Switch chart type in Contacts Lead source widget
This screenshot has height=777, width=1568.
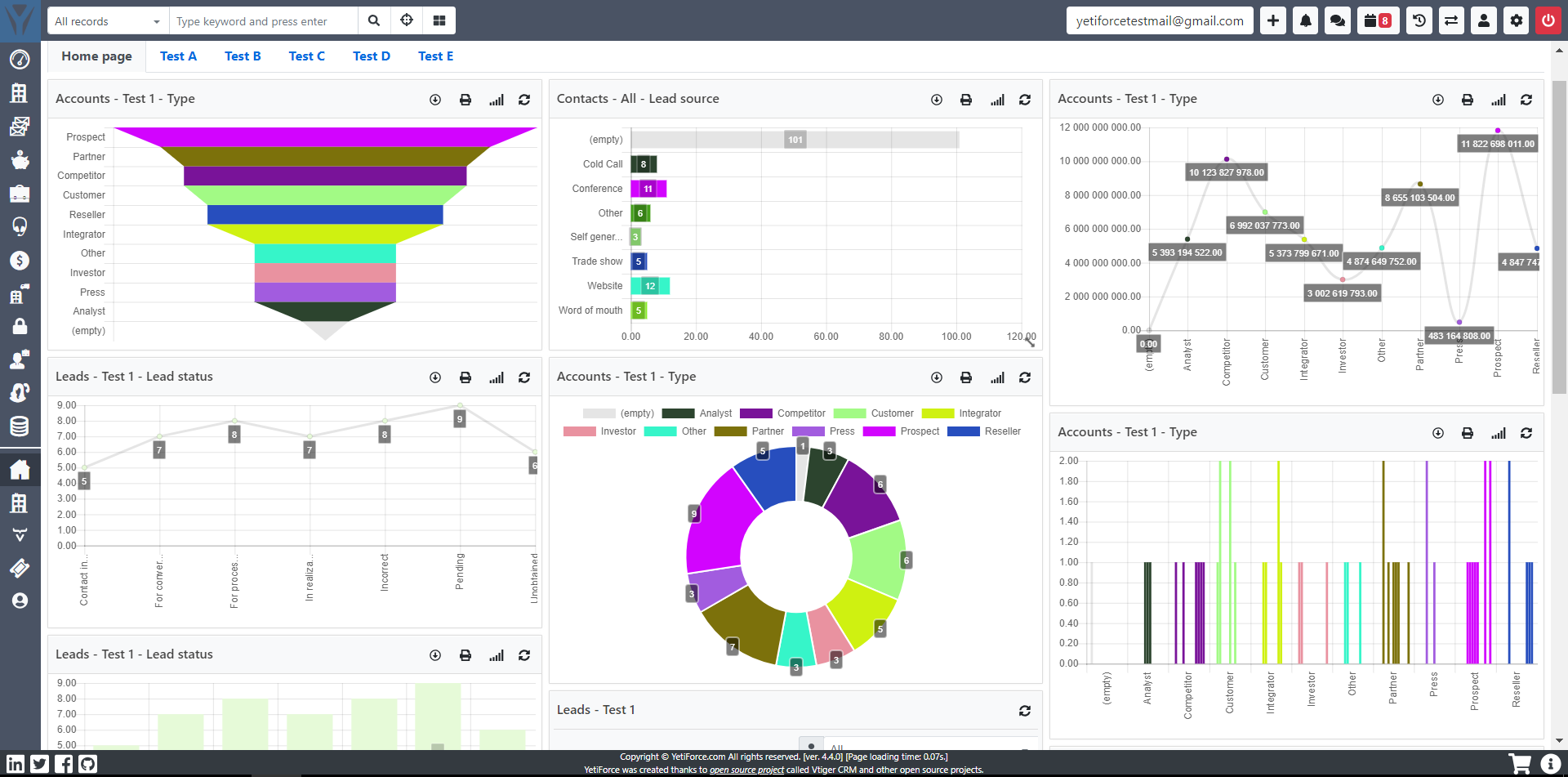click(x=997, y=100)
